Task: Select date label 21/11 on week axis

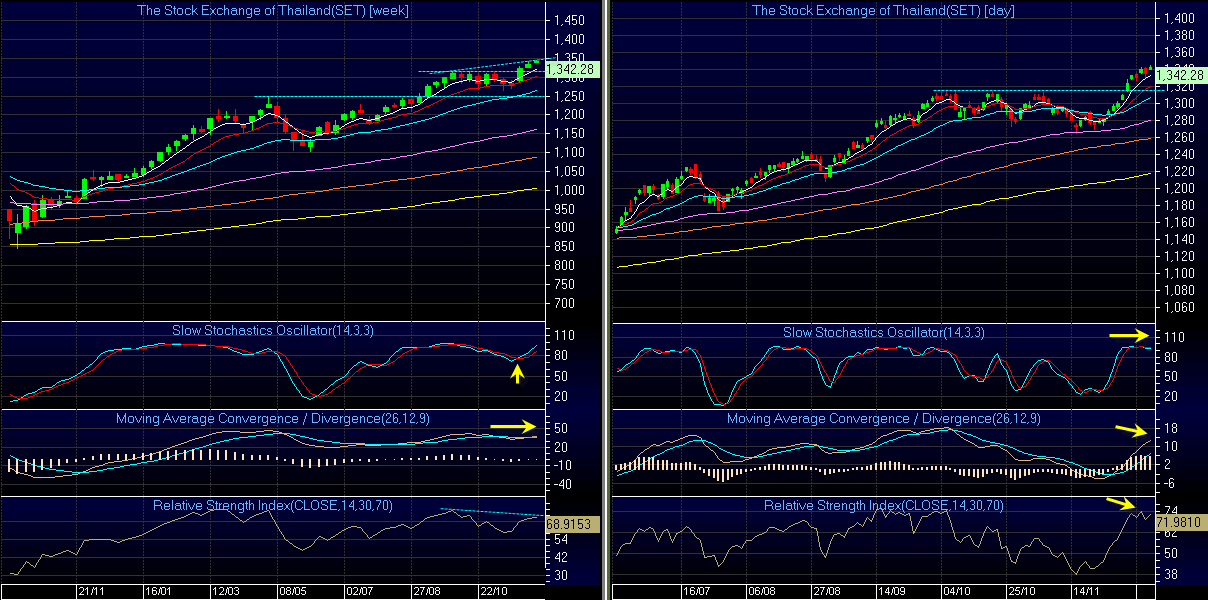Action: (x=92, y=592)
